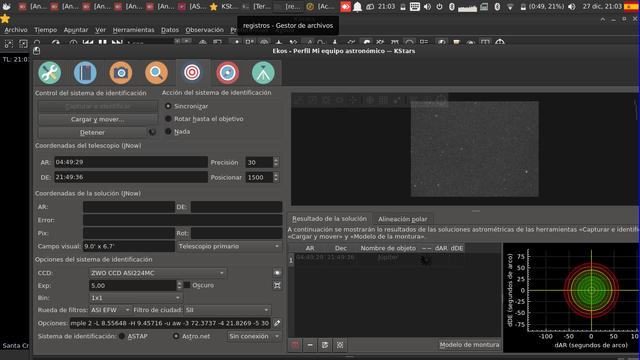Select the Sincronizar radio option

[x=168, y=106]
